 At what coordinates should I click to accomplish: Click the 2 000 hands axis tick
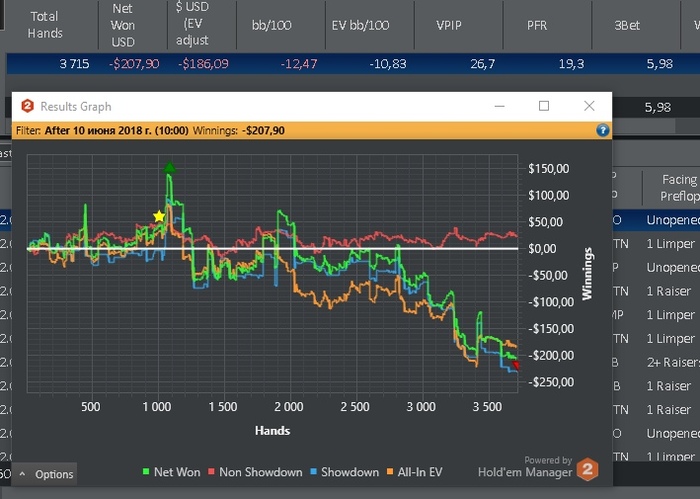click(289, 407)
